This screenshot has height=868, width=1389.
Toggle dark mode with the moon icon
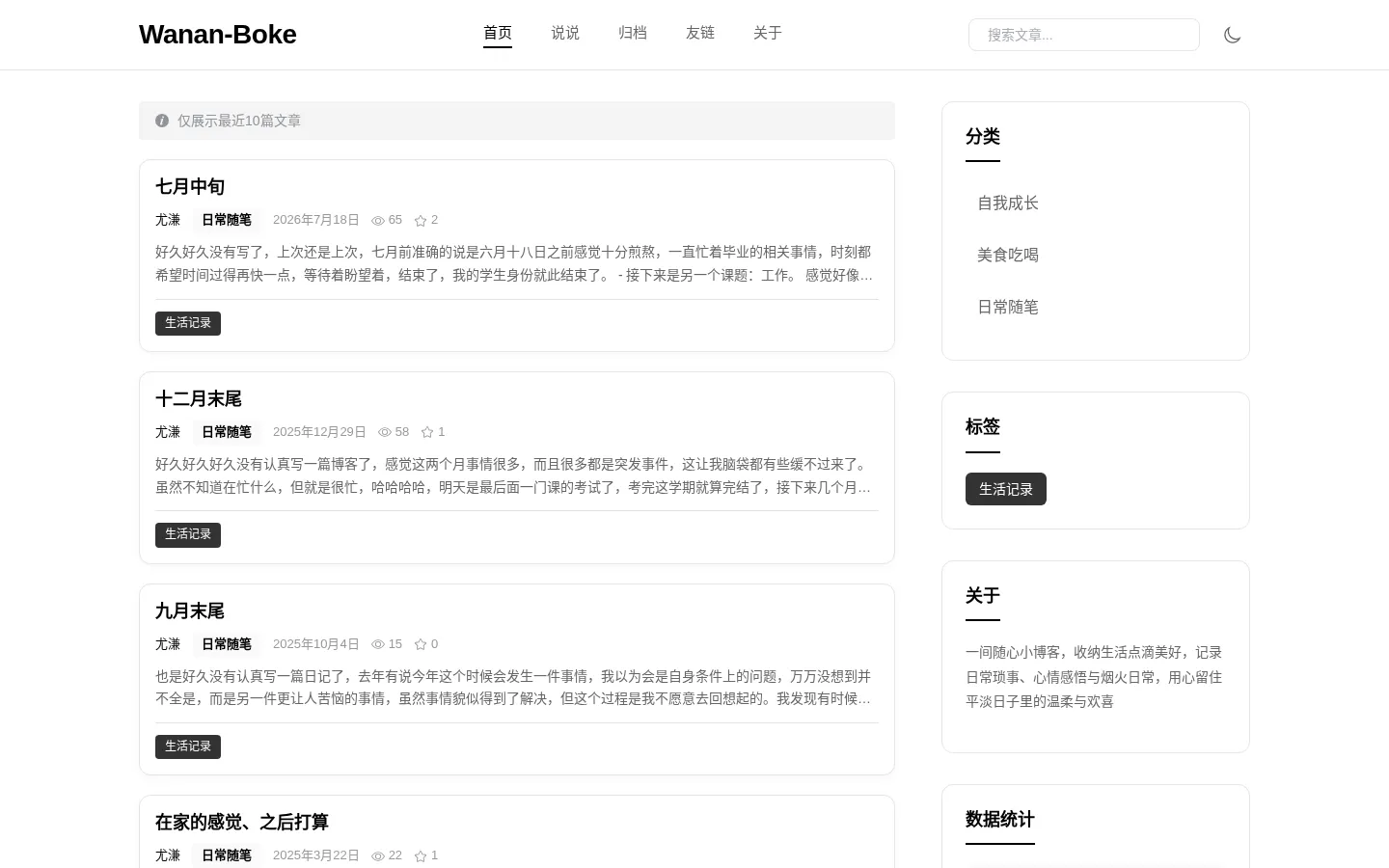click(1232, 35)
